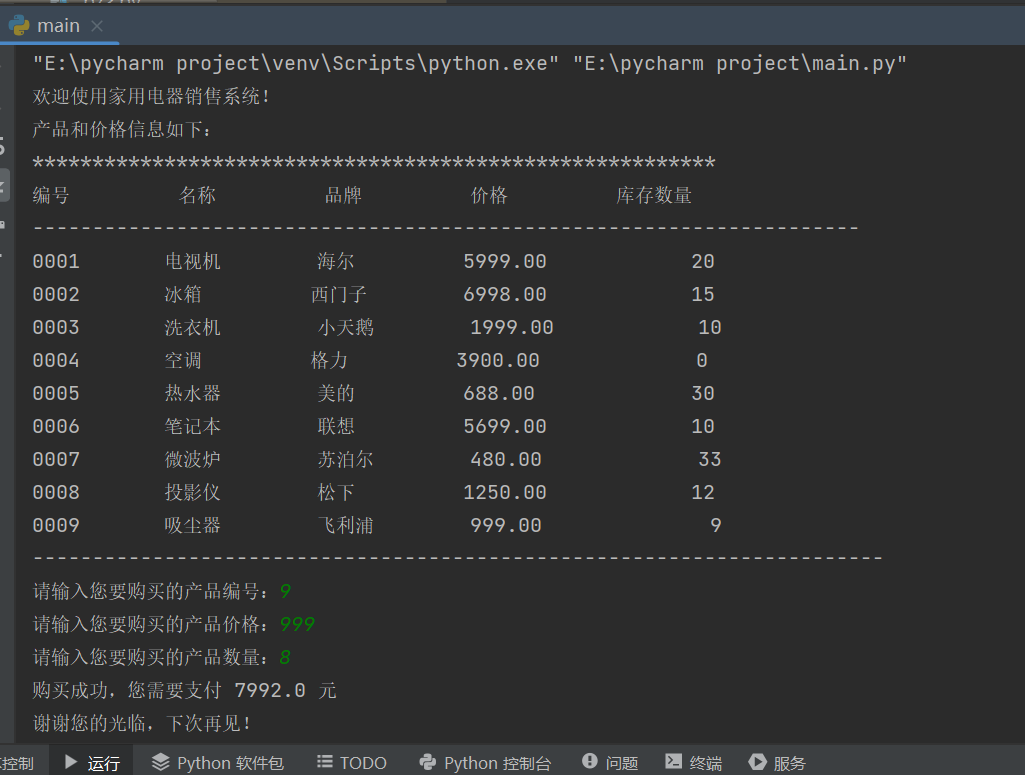Click product number 0001
1025x775 pixels.
pyautogui.click(x=56, y=261)
